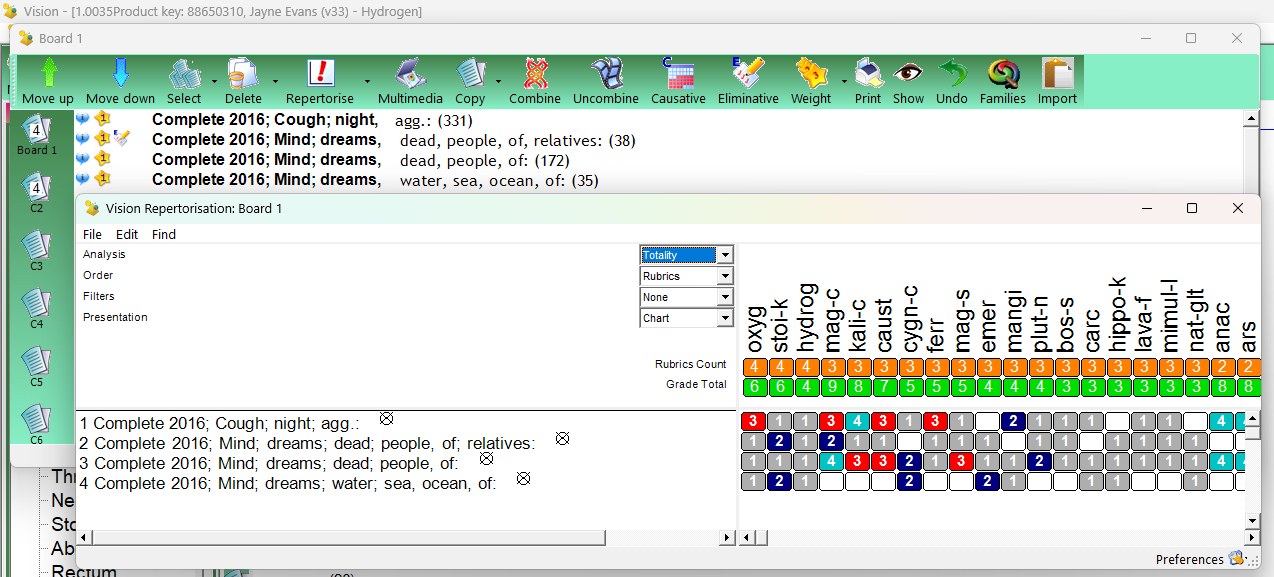This screenshot has height=577, width=1274.
Task: Select board row water, sea, ocean, of: (35)
Action: point(375,180)
